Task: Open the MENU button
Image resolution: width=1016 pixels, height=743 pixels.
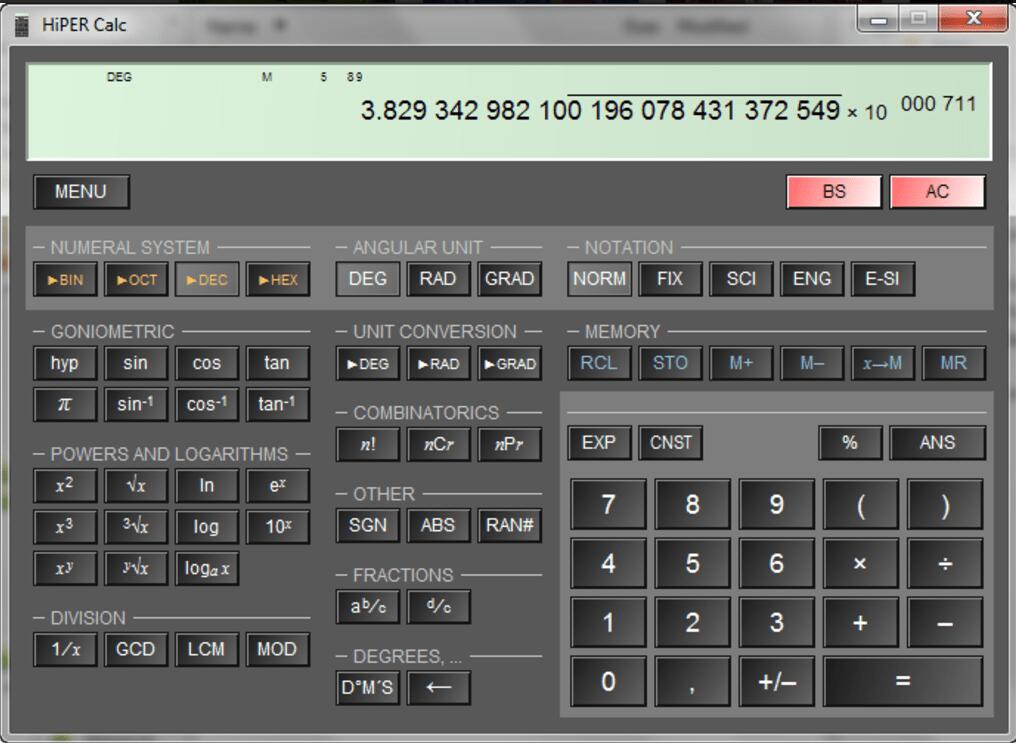Action: tap(81, 192)
